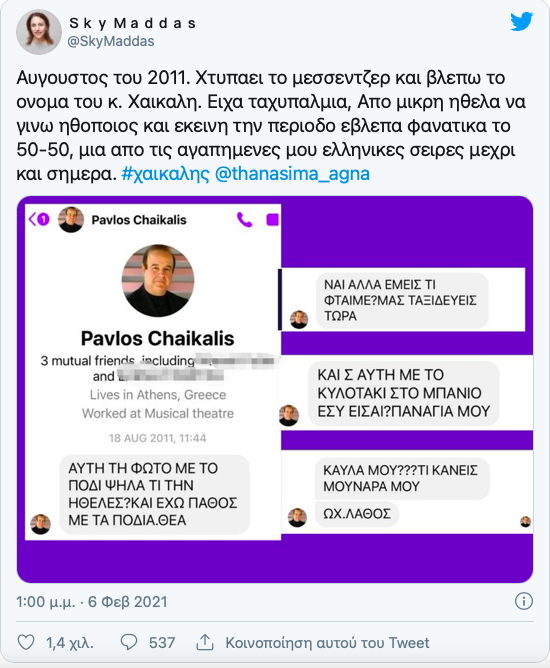Click the share upload arrow icon
Image resolution: width=550 pixels, height=668 pixels.
[204, 642]
